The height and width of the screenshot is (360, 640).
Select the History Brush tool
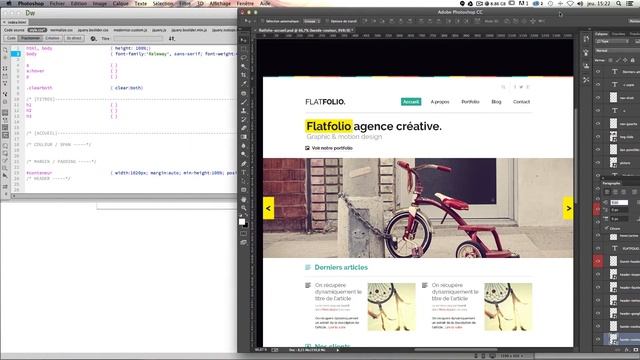pos(244,119)
